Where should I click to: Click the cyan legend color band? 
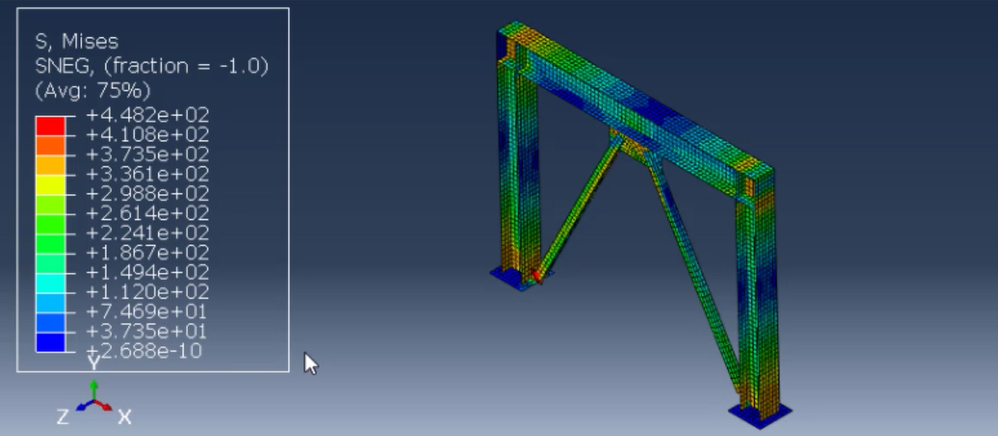(x=50, y=283)
